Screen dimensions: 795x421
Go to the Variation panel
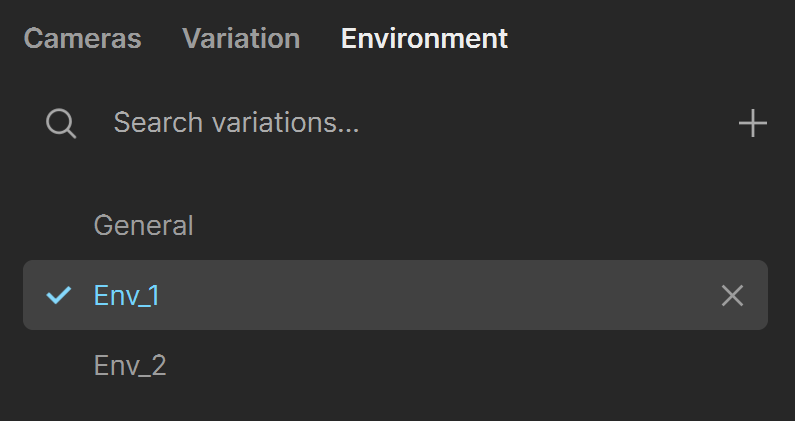pyautogui.click(x=241, y=39)
